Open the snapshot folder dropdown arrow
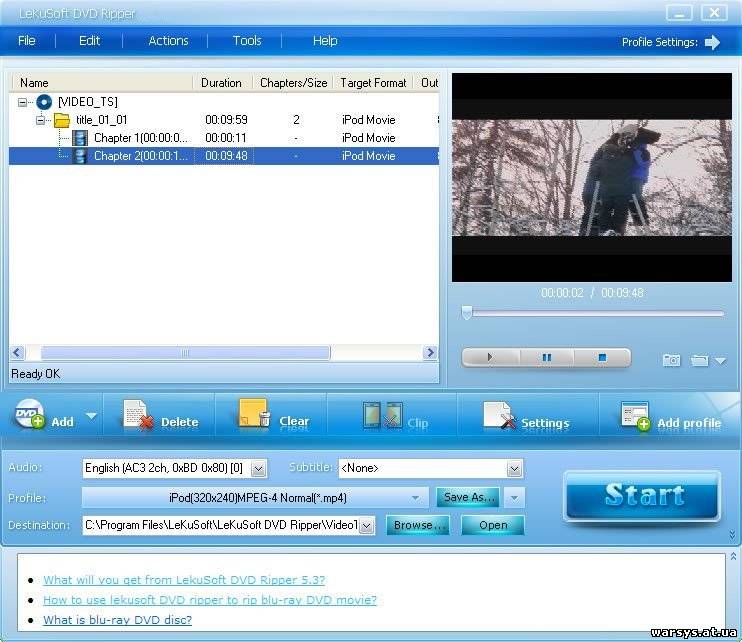742x642 pixels. pos(721,361)
